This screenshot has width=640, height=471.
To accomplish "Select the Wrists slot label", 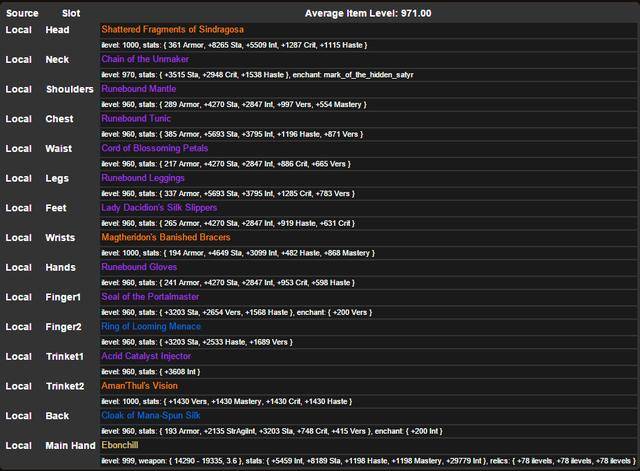I will tap(60, 238).
